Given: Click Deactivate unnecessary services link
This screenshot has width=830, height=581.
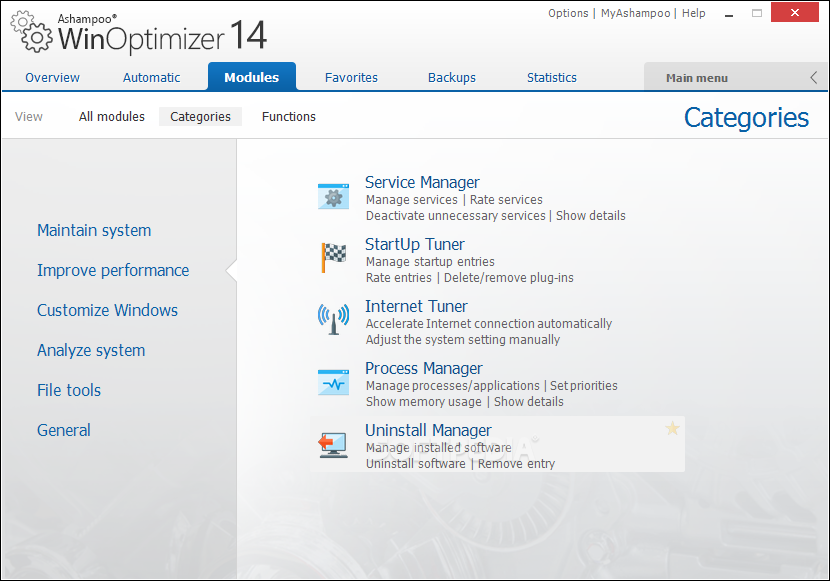Looking at the screenshot, I should (x=455, y=215).
